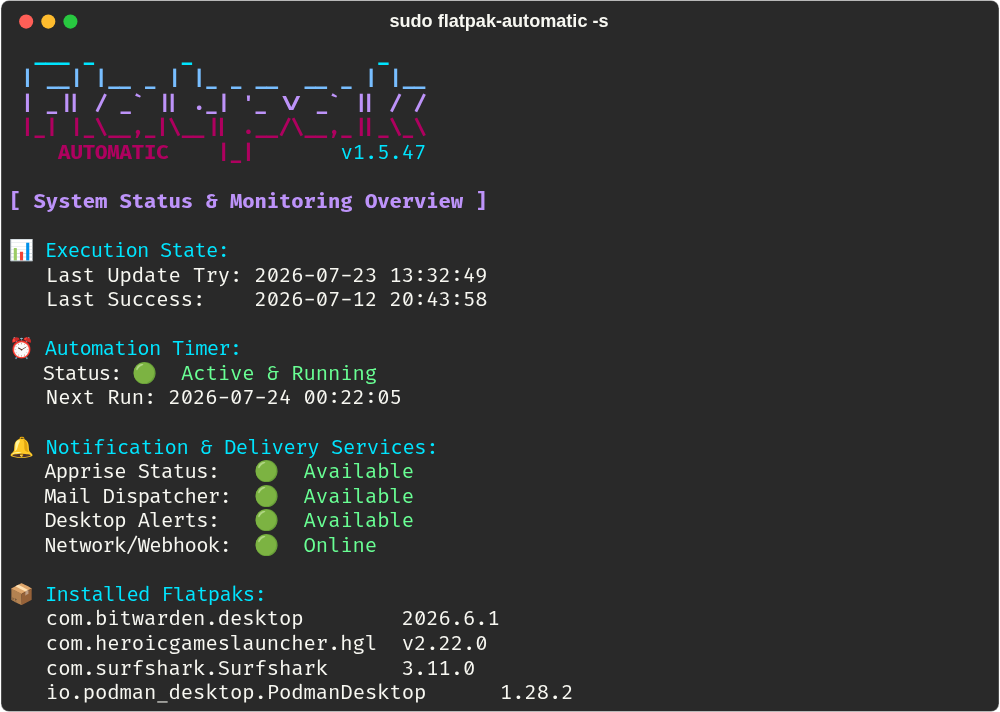The width and height of the screenshot is (1000, 712).
Task: Click the Podman Desktop version 1.28.2
Action: pos(536,693)
